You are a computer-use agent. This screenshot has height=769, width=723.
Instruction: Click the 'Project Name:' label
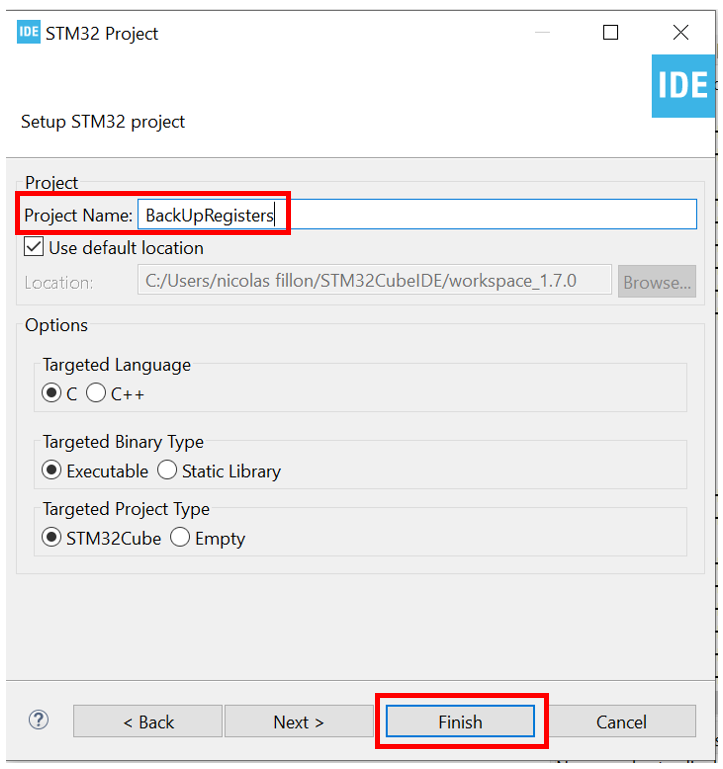[78, 215]
